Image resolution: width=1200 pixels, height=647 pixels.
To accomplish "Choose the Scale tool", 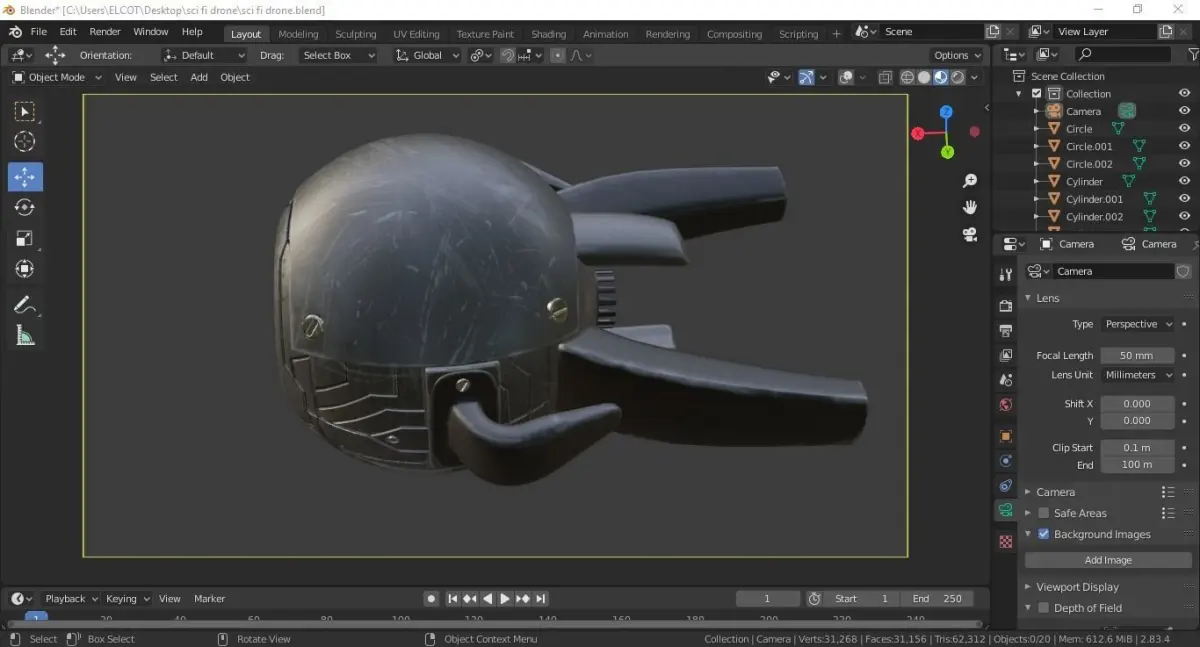I will coord(25,239).
